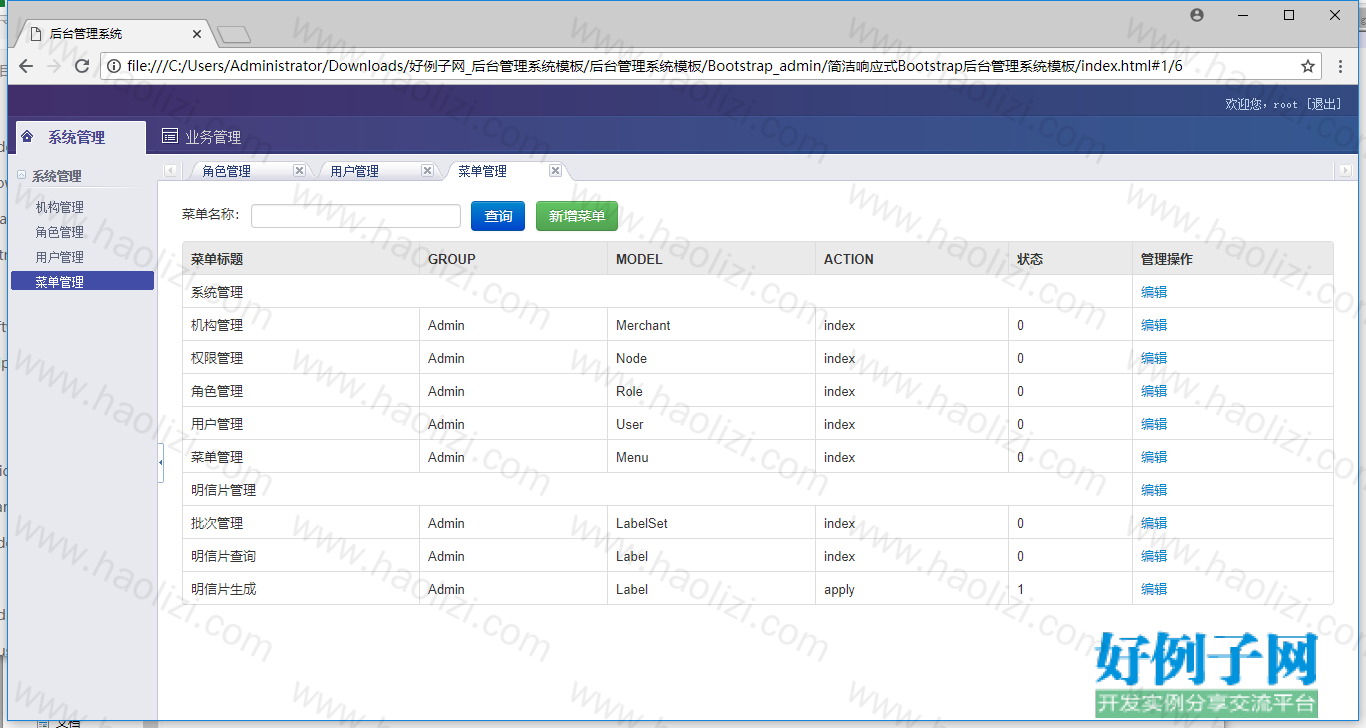This screenshot has width=1366, height=728.
Task: Collapse the 系统管理 sidebar group
Action: [22, 175]
